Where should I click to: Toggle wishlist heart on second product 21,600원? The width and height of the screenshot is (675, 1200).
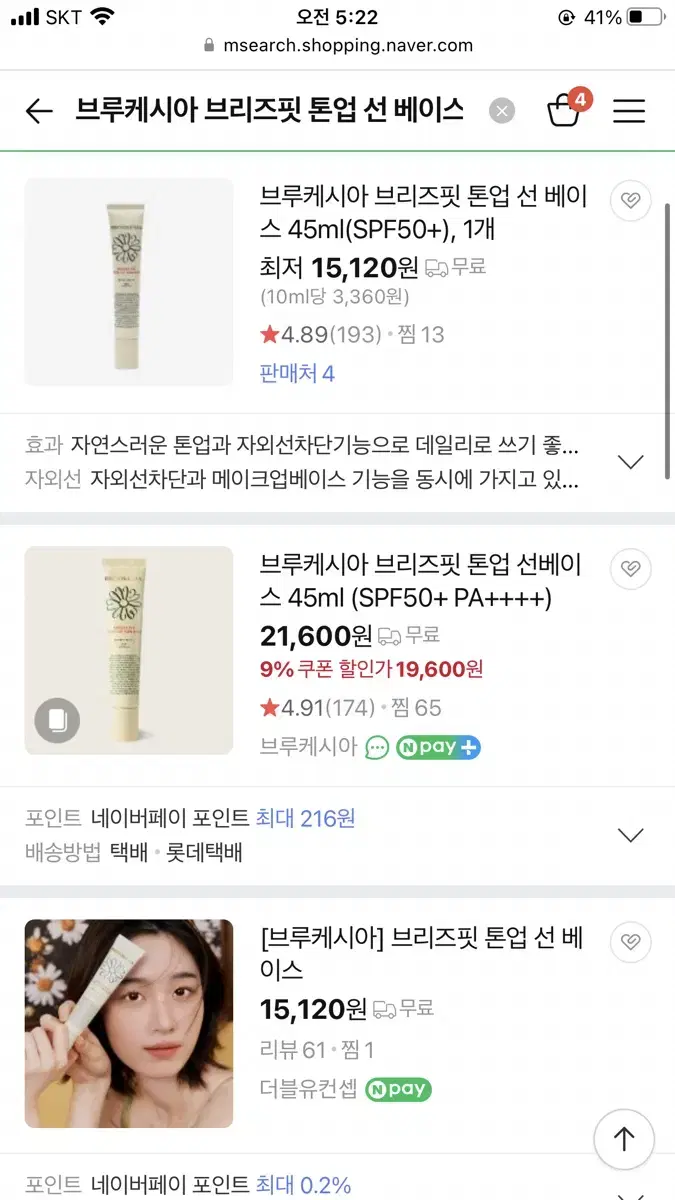point(630,569)
